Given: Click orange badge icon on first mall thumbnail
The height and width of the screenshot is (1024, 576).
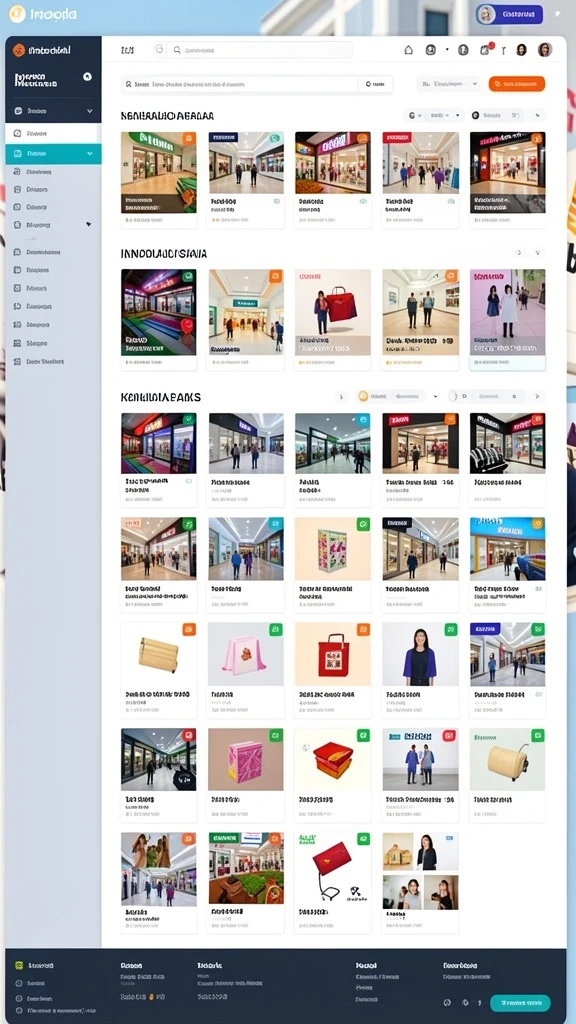Looking at the screenshot, I should pos(189,138).
